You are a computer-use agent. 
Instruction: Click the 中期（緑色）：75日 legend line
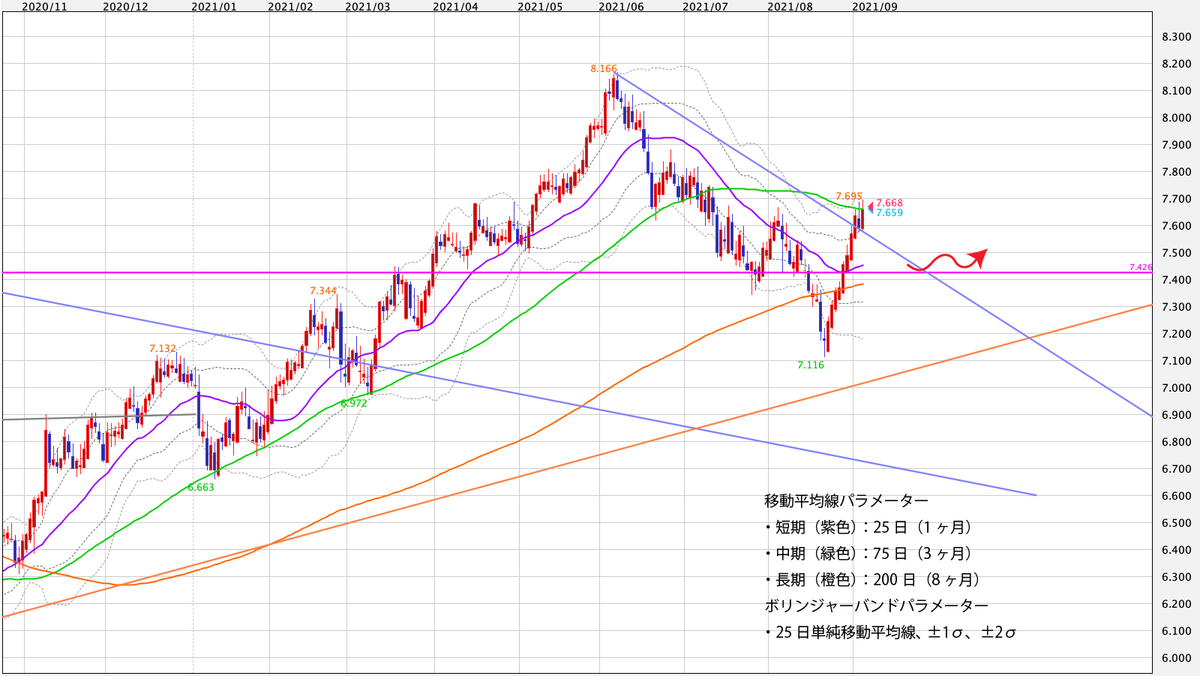click(868, 552)
